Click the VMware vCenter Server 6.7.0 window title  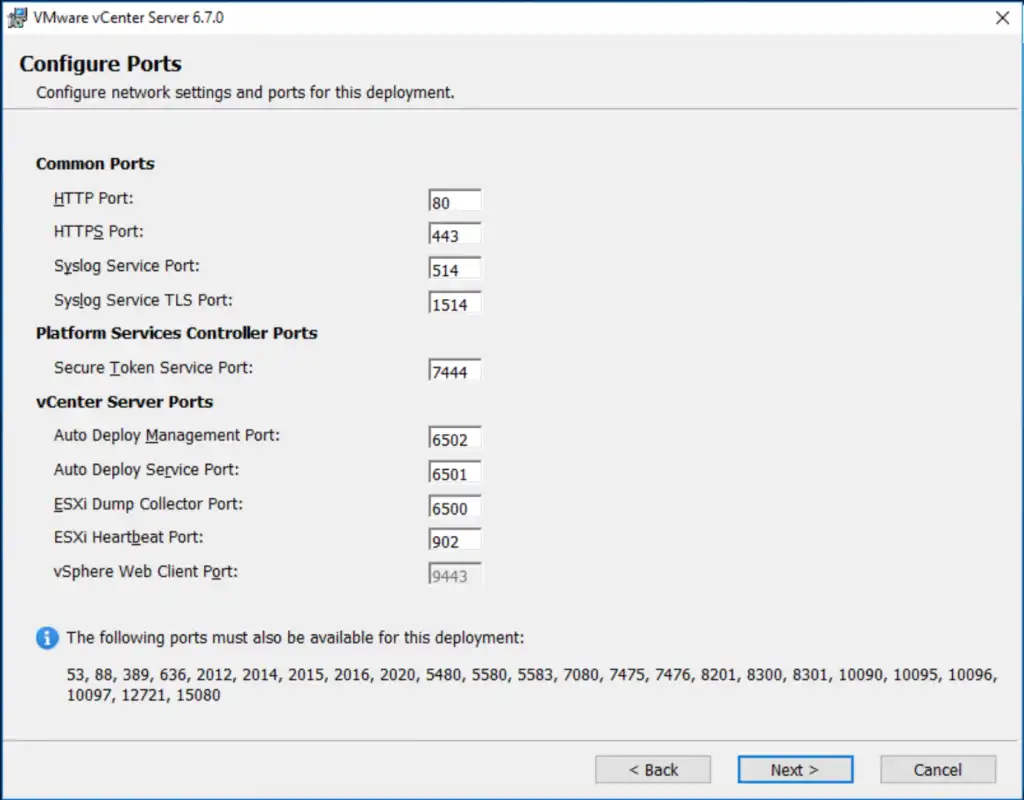[x=129, y=18]
